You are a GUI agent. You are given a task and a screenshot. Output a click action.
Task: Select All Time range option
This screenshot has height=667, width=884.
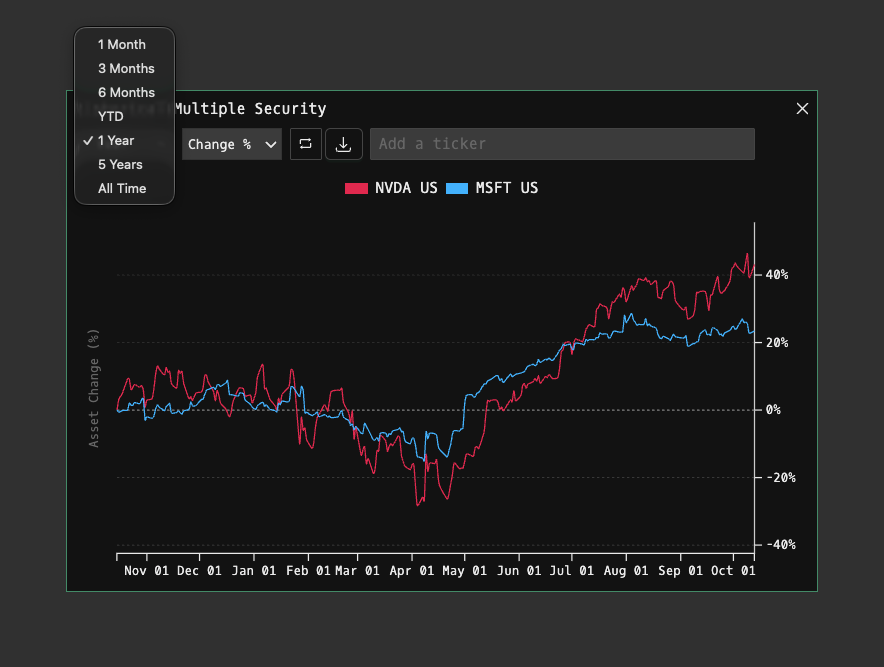124,188
